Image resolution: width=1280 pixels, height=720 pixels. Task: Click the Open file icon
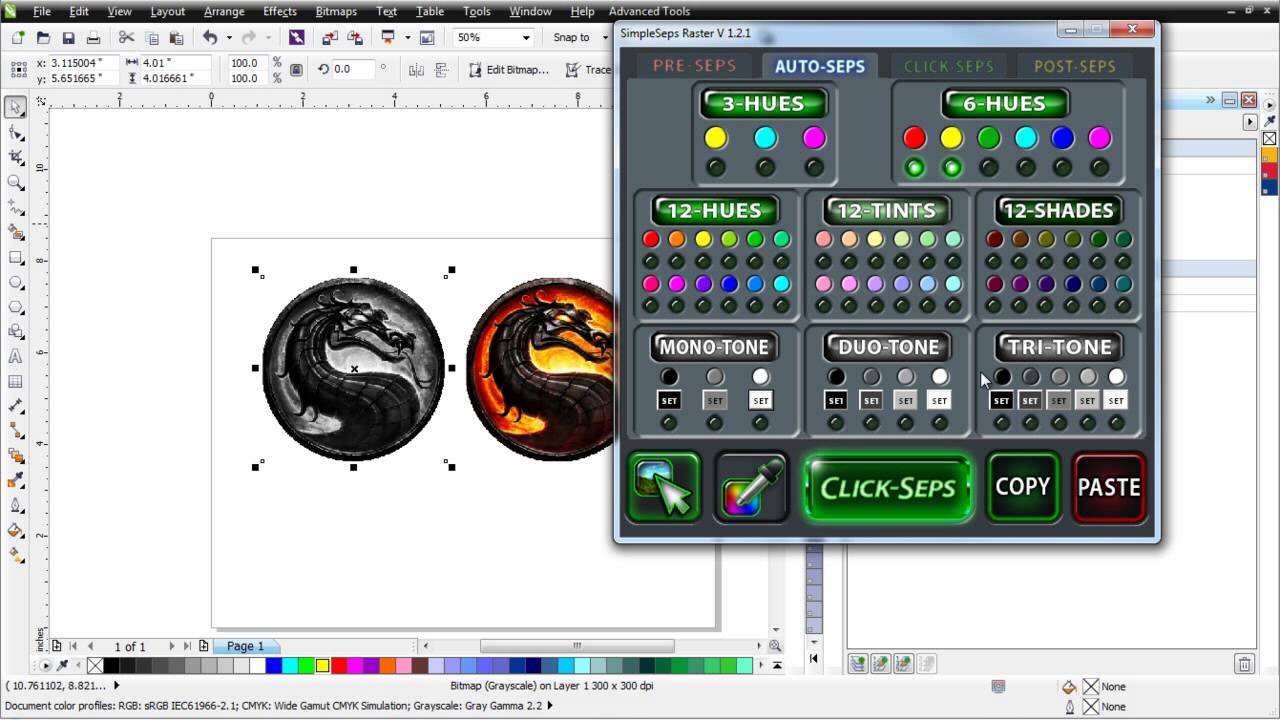[43, 38]
